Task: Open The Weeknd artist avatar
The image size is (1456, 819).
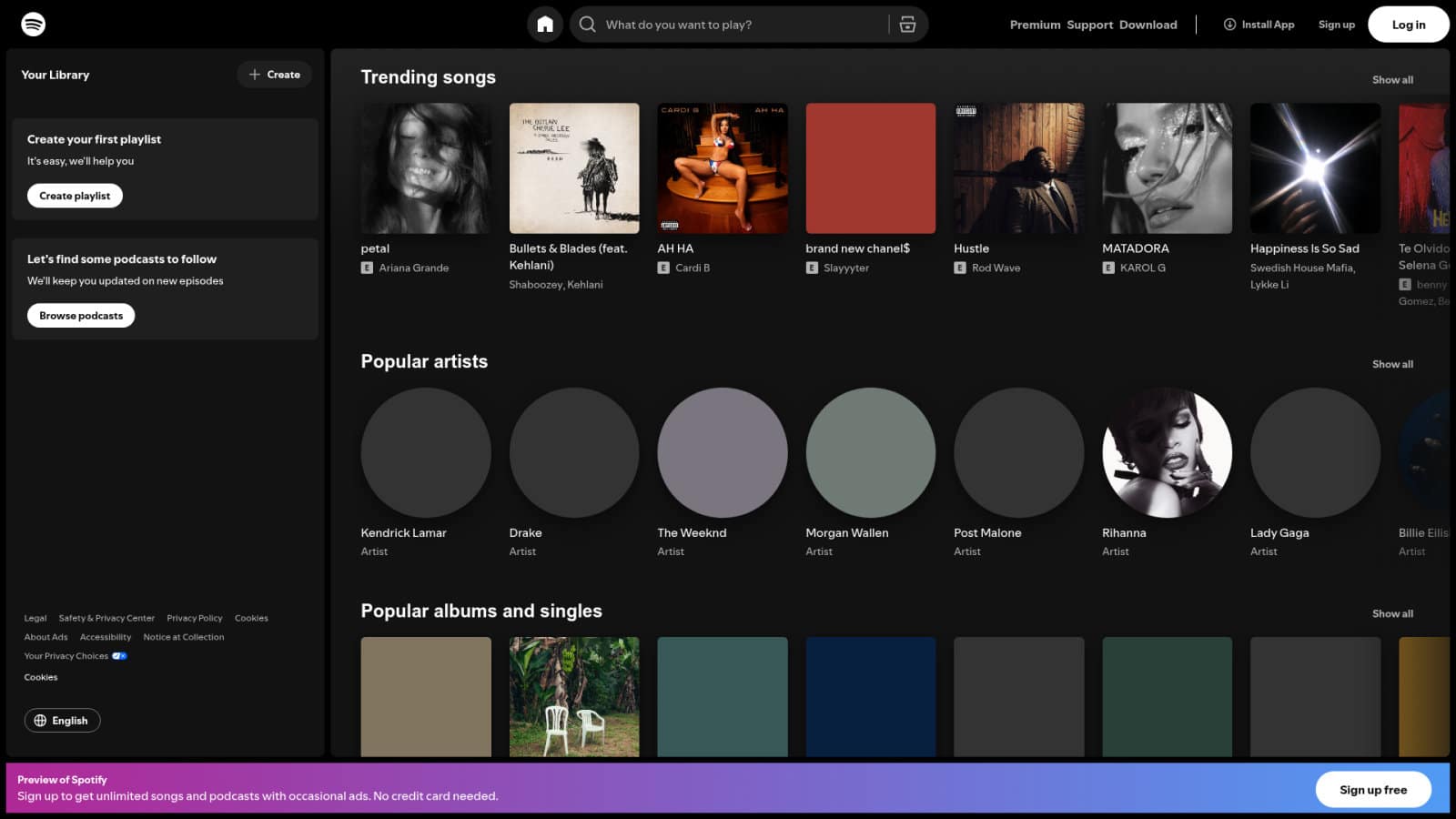Action: (723, 453)
